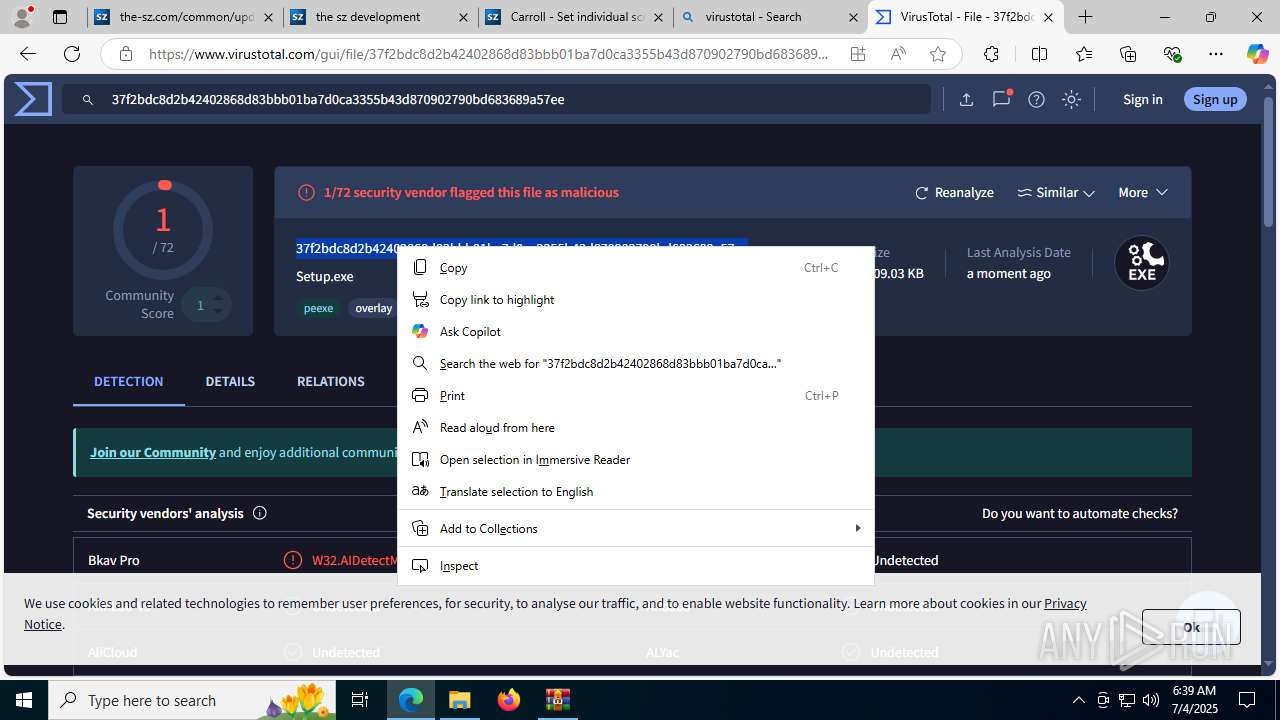Choose Translate selection to English
Image resolution: width=1280 pixels, height=720 pixels.
(x=636, y=491)
